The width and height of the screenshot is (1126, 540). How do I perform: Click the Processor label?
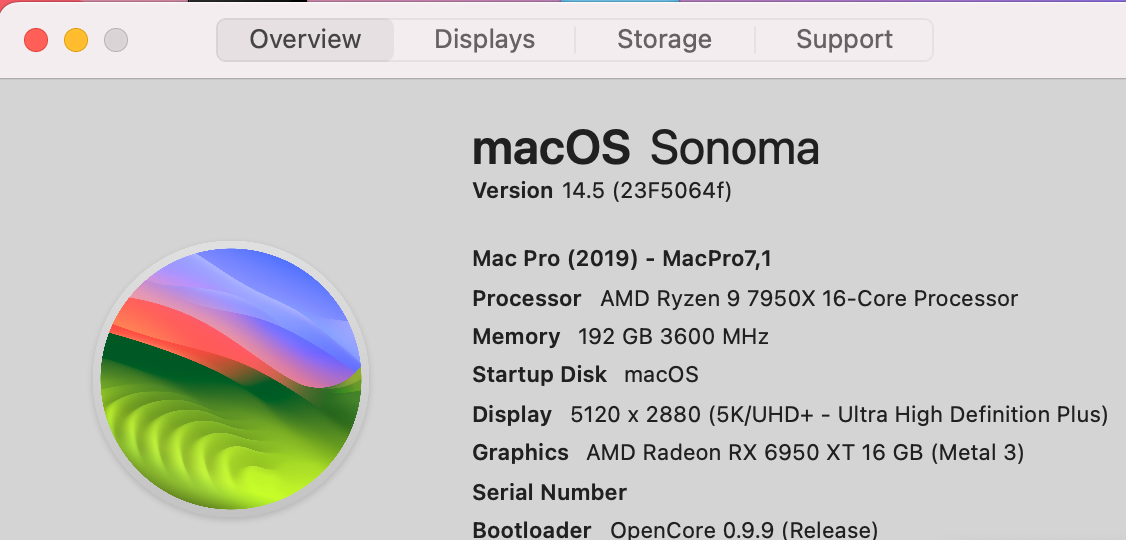[x=526, y=298]
